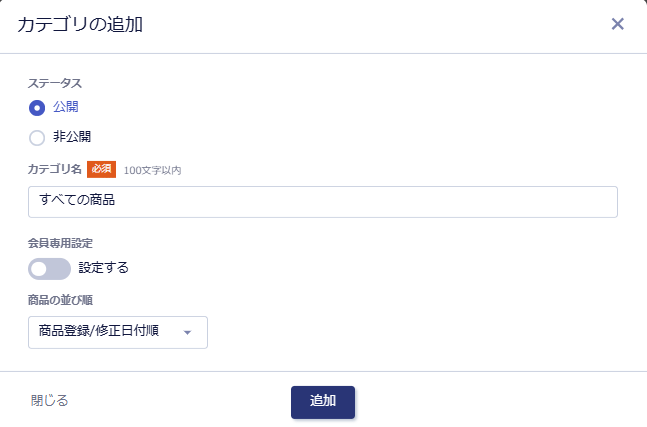
Task: Click the カテゴリの追加 dialog title
Action: pyautogui.click(x=80, y=24)
